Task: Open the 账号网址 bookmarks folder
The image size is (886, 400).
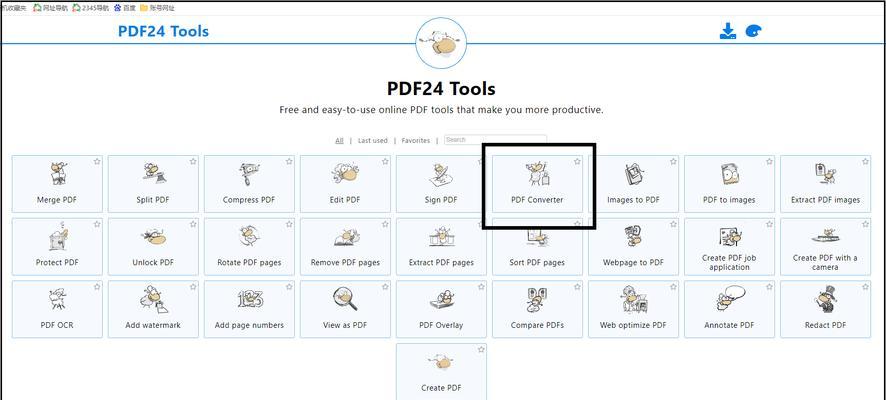Action: 158,8
